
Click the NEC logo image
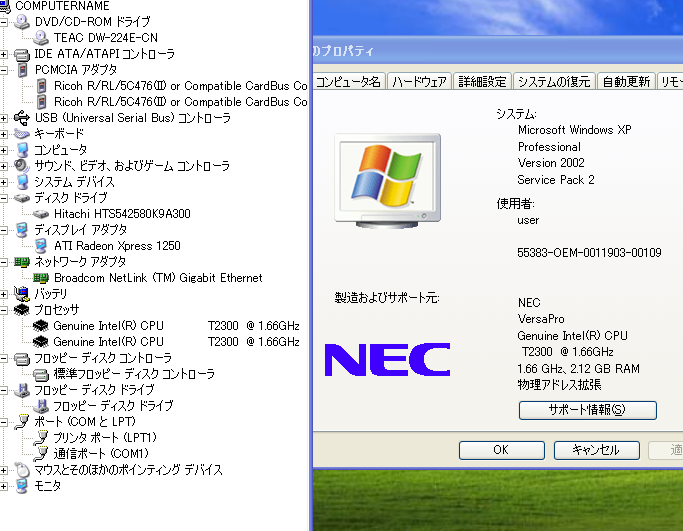tap(387, 359)
